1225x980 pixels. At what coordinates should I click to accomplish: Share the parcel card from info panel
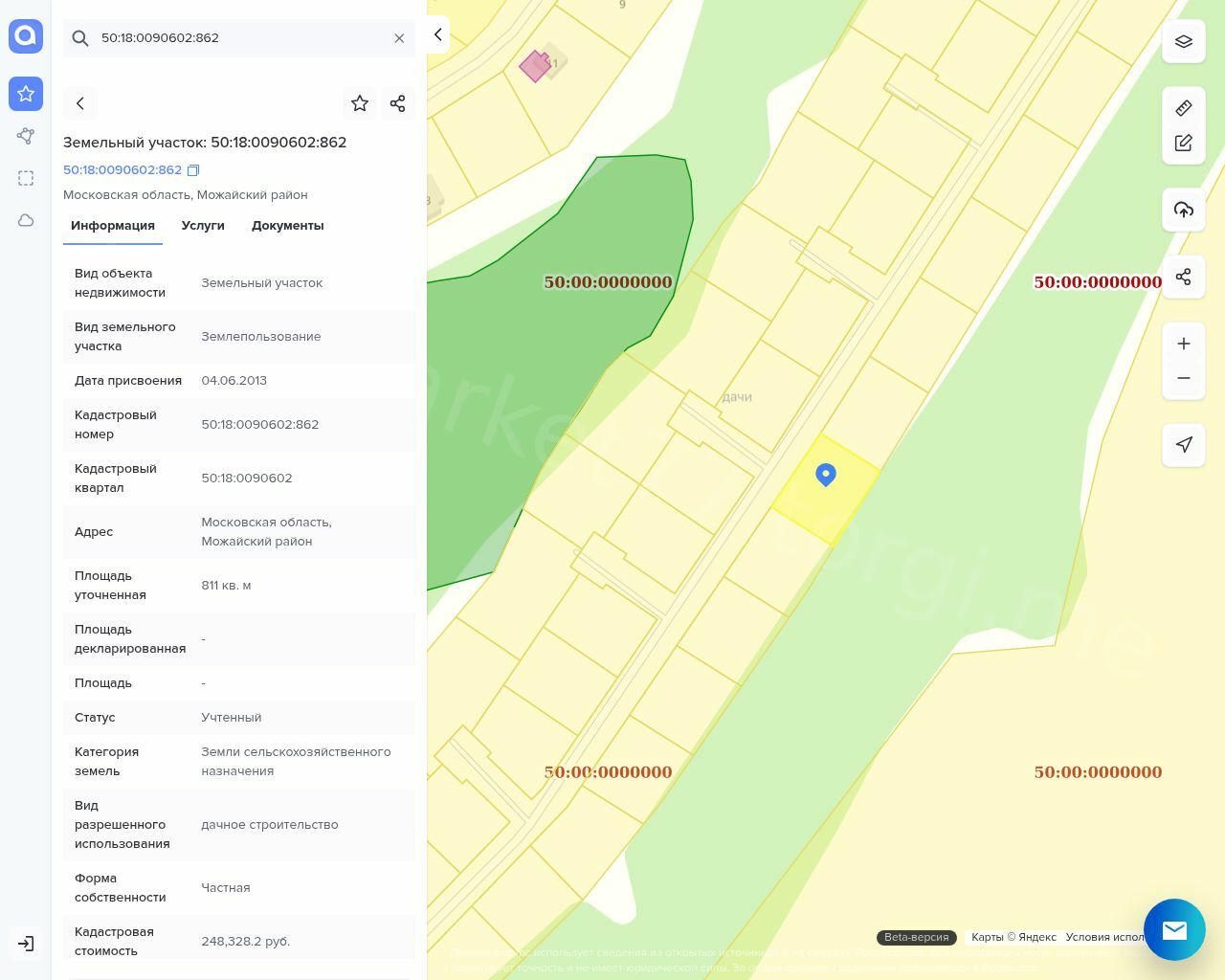tap(398, 103)
